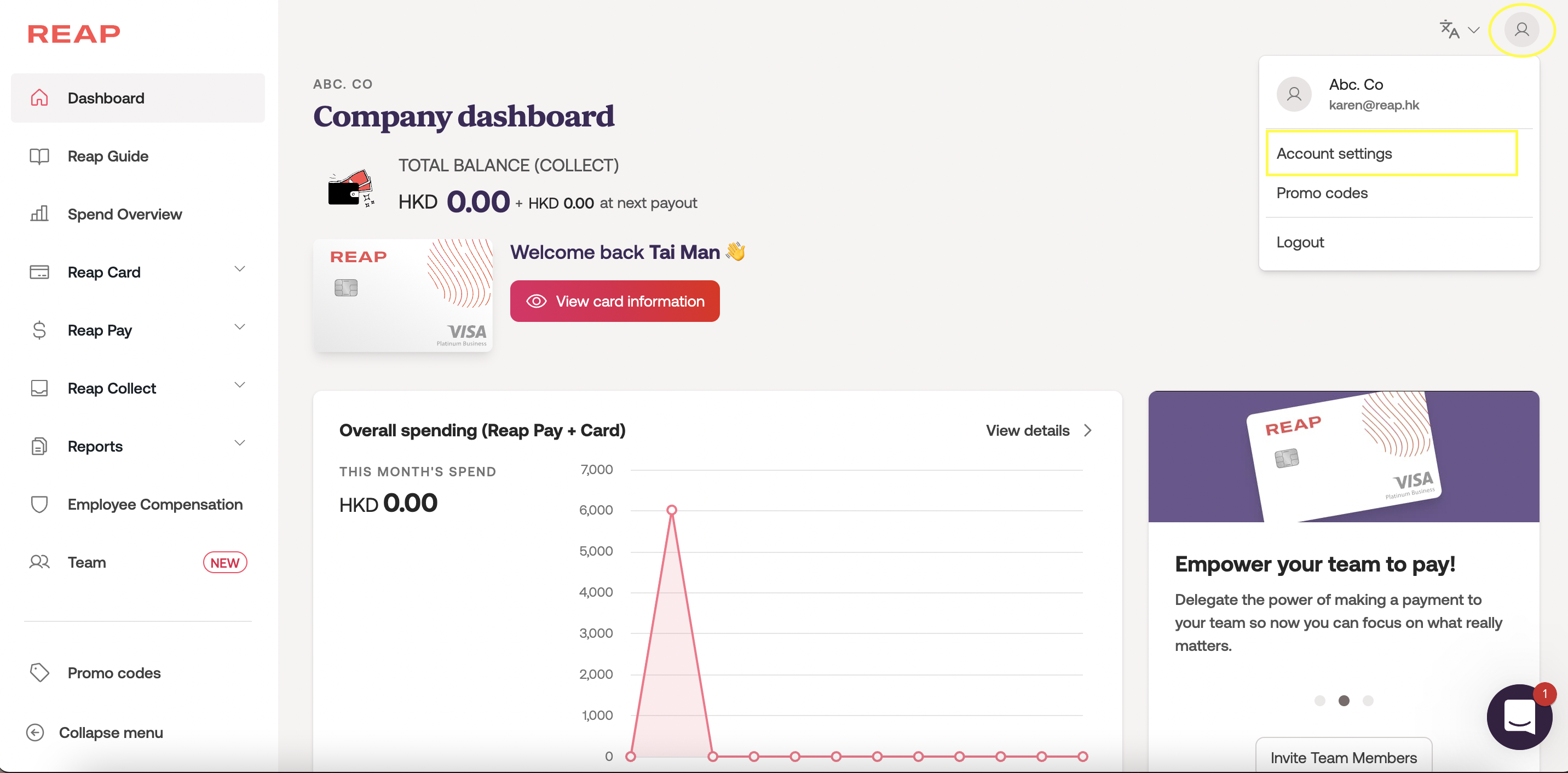Expand the Reap Pay submenu chevron
The width and height of the screenshot is (1568, 773).
(240, 327)
